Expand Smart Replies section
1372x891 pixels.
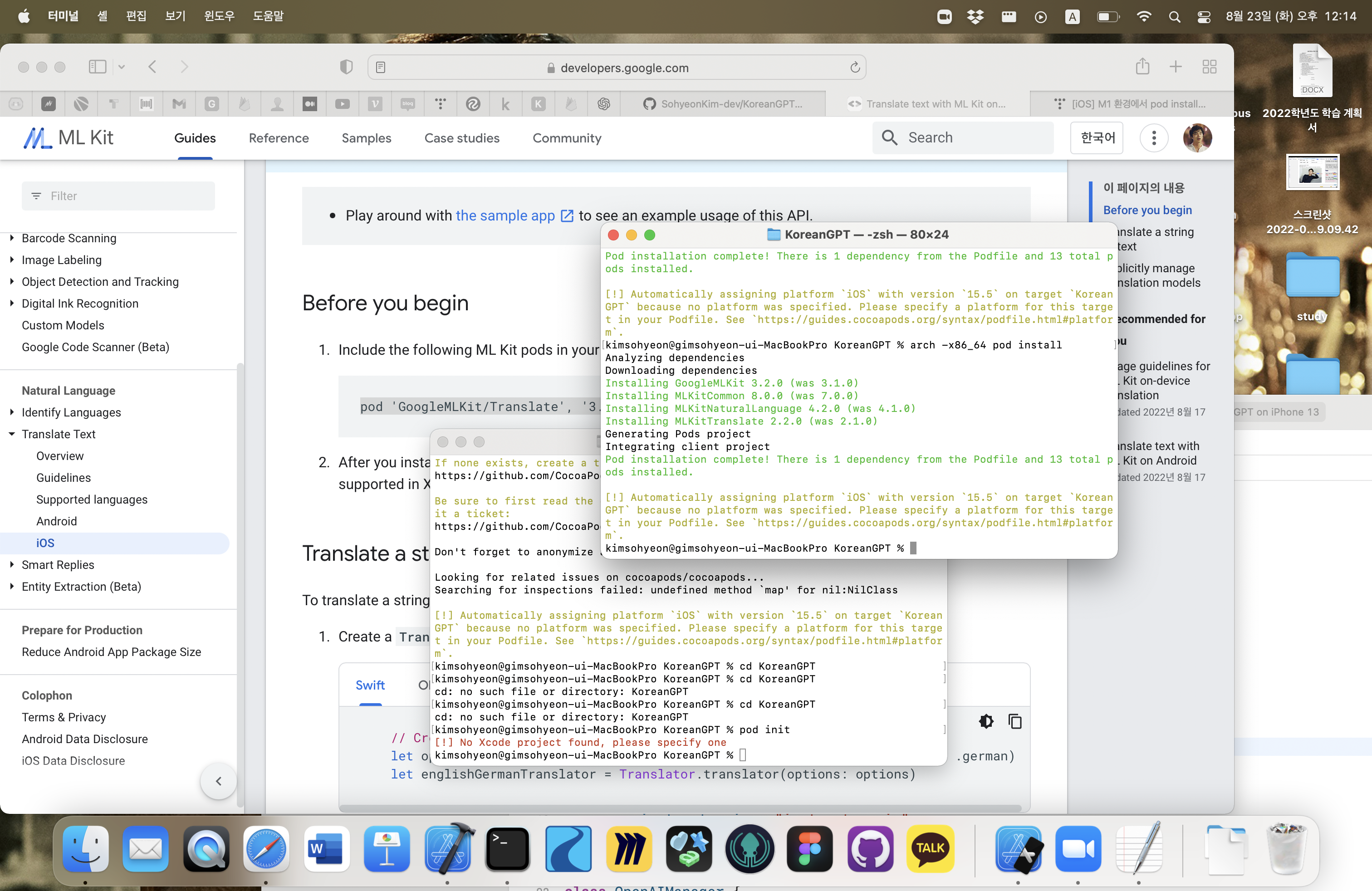pyautogui.click(x=11, y=564)
